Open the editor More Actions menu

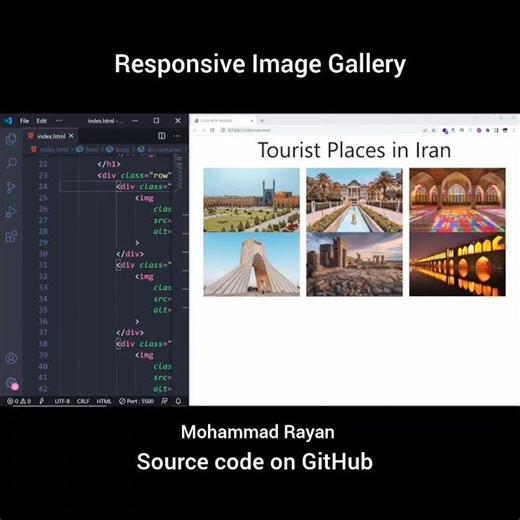[176, 136]
